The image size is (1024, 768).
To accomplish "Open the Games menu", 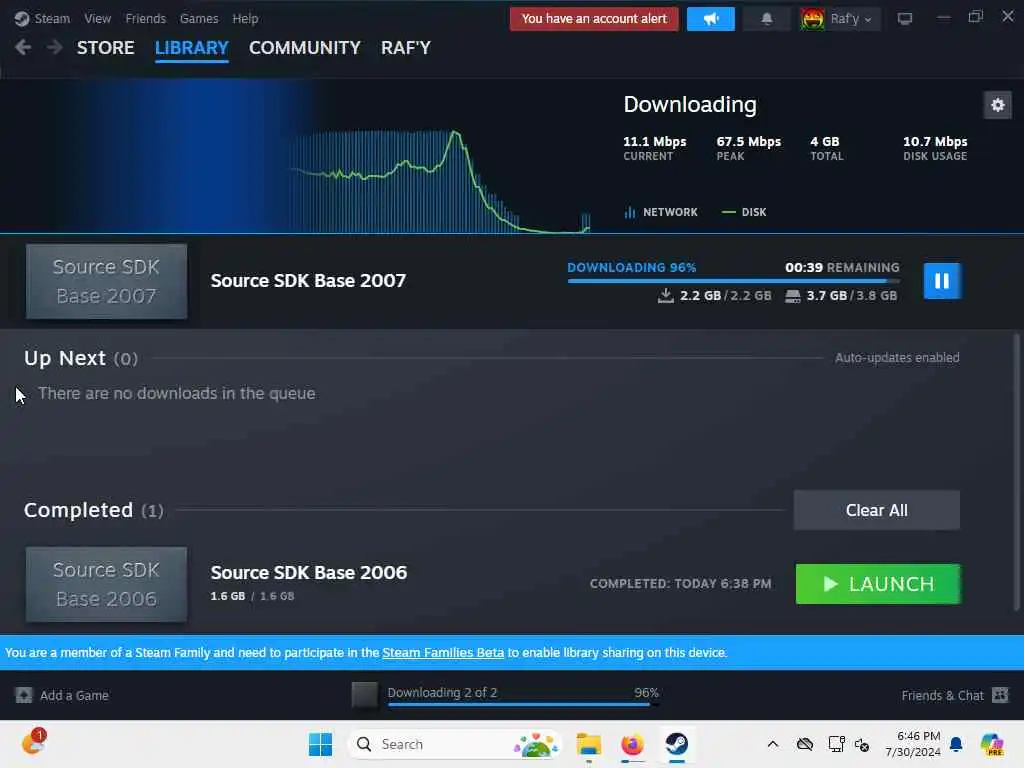I will [199, 18].
